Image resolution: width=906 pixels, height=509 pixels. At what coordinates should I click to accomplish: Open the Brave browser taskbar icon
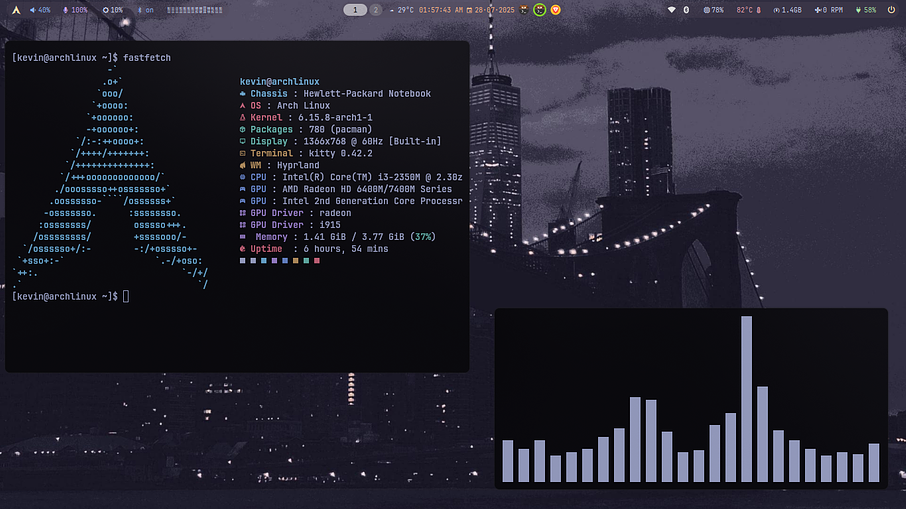point(556,10)
